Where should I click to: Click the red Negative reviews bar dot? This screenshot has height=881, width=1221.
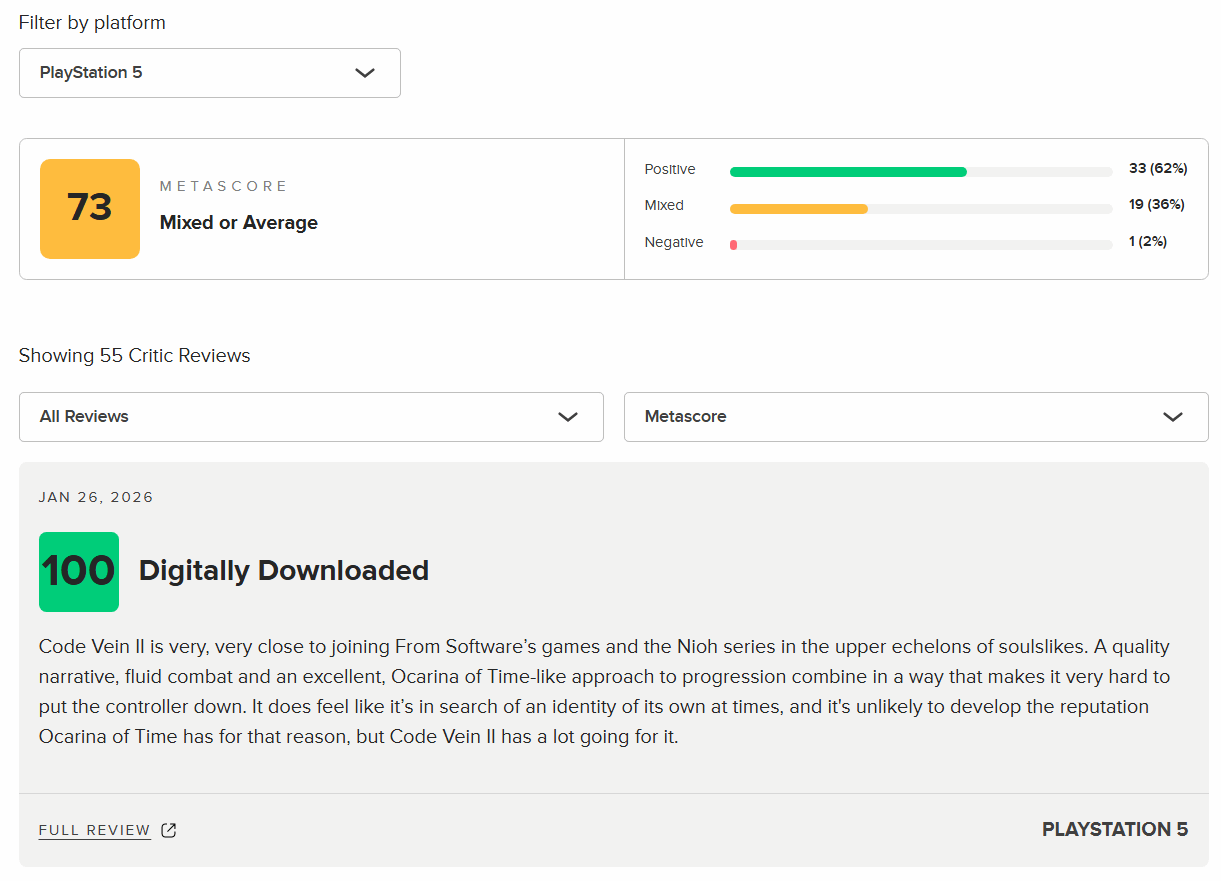[734, 245]
